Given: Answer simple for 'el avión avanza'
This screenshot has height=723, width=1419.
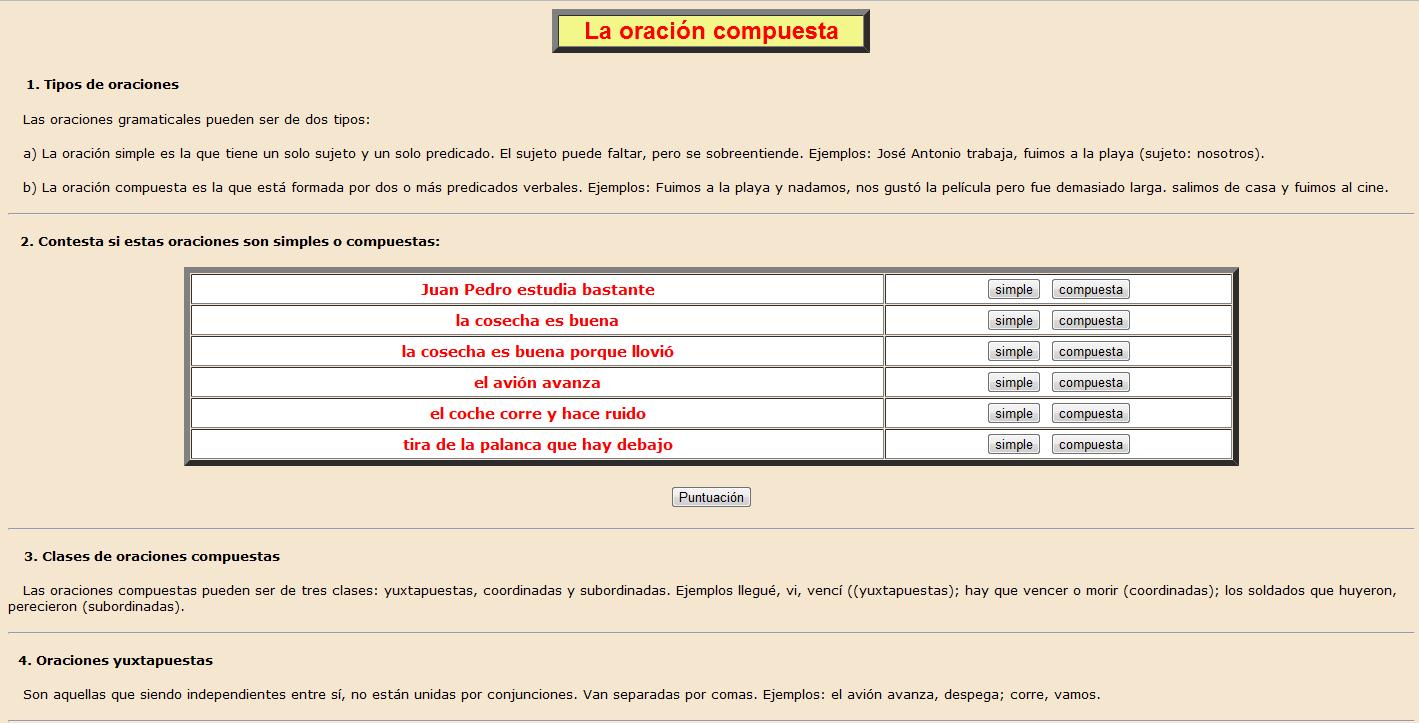Looking at the screenshot, I should coord(1013,382).
